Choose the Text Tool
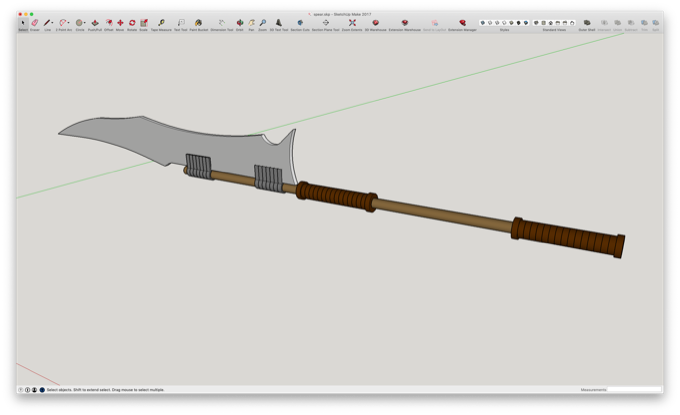Viewport: 680px width, 415px height. point(181,23)
